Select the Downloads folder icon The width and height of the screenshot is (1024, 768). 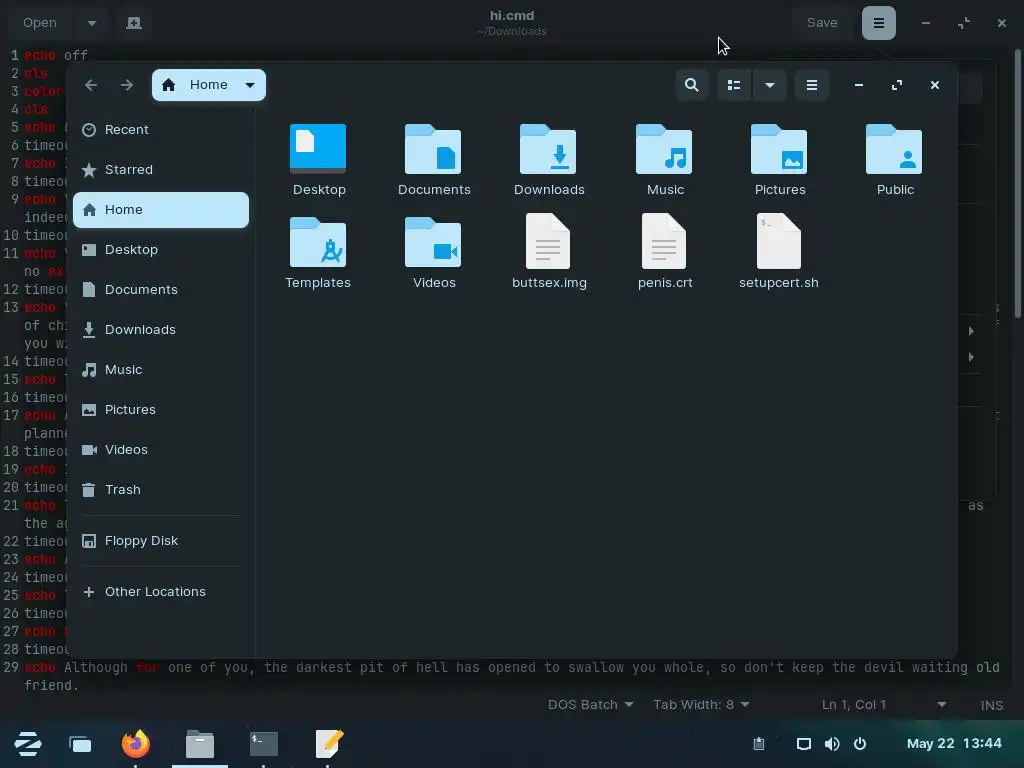tap(548, 150)
